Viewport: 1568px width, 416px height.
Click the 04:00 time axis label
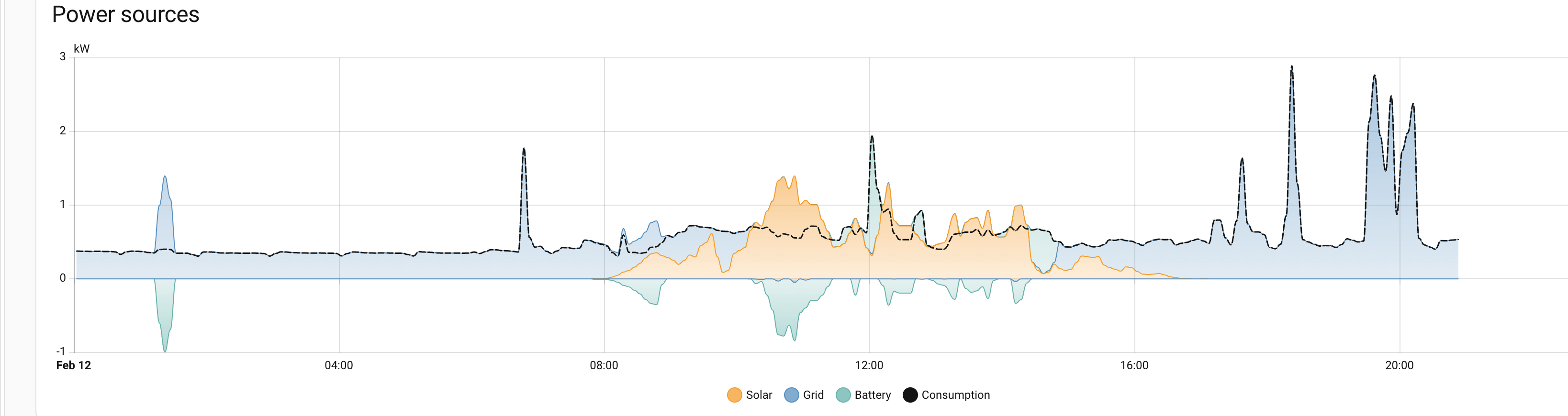click(338, 365)
